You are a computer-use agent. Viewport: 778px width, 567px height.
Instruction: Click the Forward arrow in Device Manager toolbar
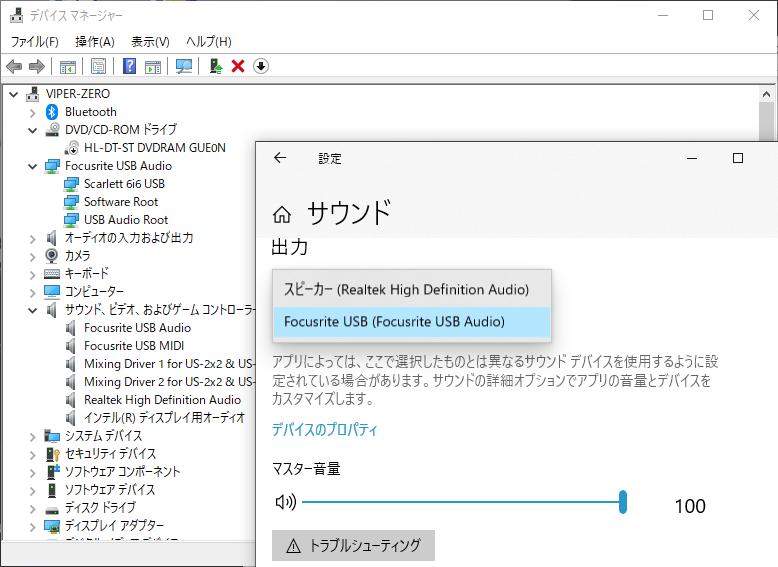(x=37, y=66)
